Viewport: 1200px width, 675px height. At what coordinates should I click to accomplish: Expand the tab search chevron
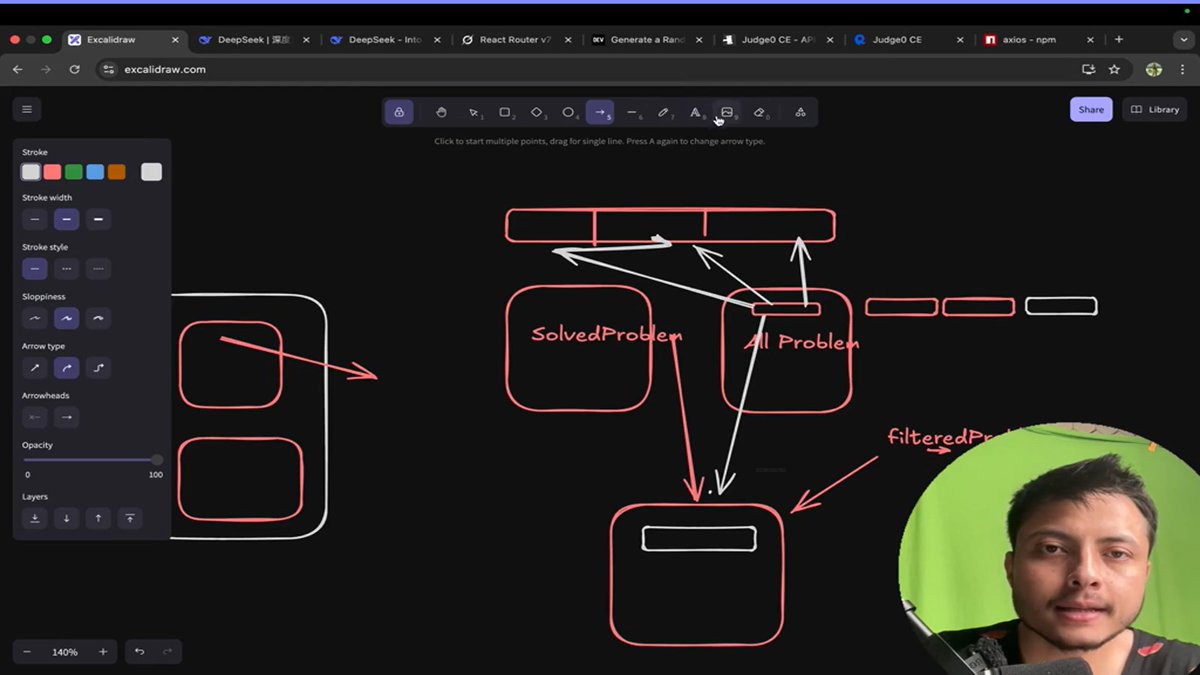click(1184, 40)
